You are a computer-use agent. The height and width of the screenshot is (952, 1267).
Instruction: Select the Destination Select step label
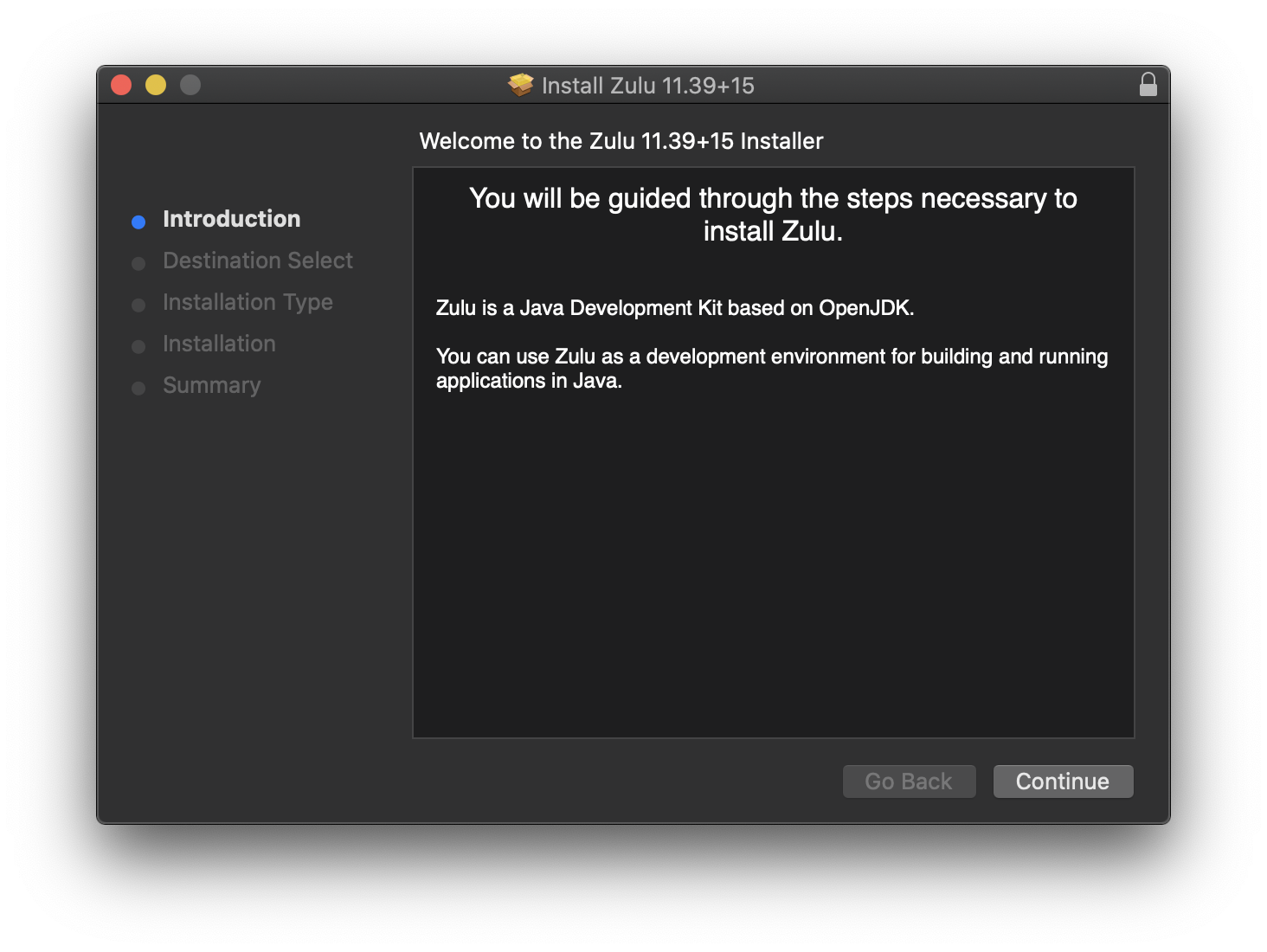(257, 261)
